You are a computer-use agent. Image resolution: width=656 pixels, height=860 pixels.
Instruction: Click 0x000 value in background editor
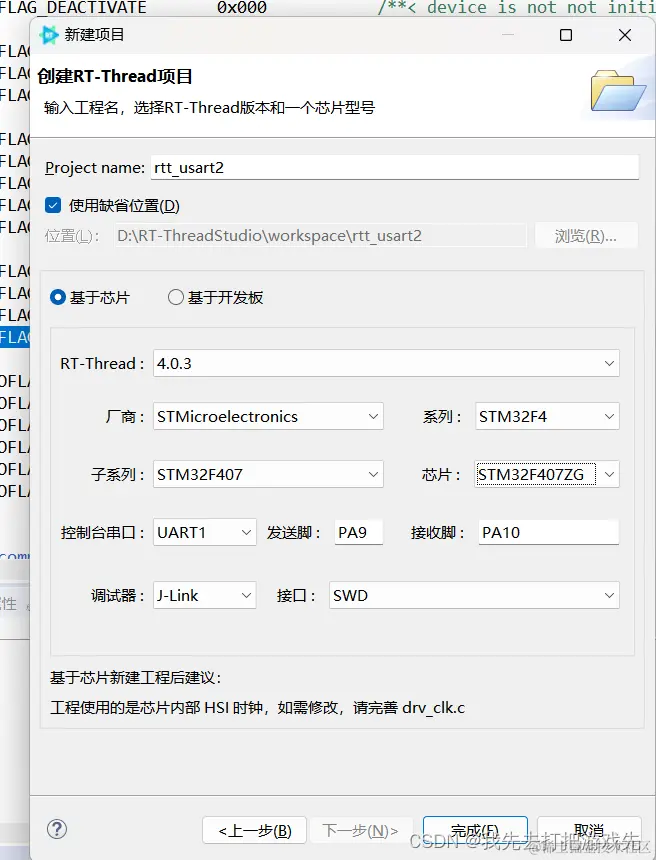[242, 8]
